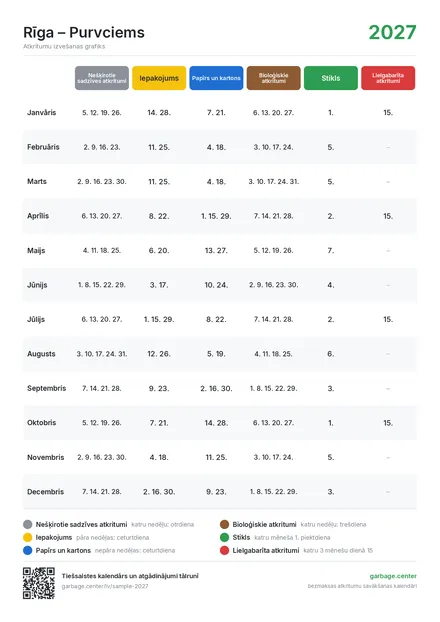Select the red Lielgabarīta atkritumi badge
The width and height of the screenshot is (440, 622).
click(x=388, y=78)
